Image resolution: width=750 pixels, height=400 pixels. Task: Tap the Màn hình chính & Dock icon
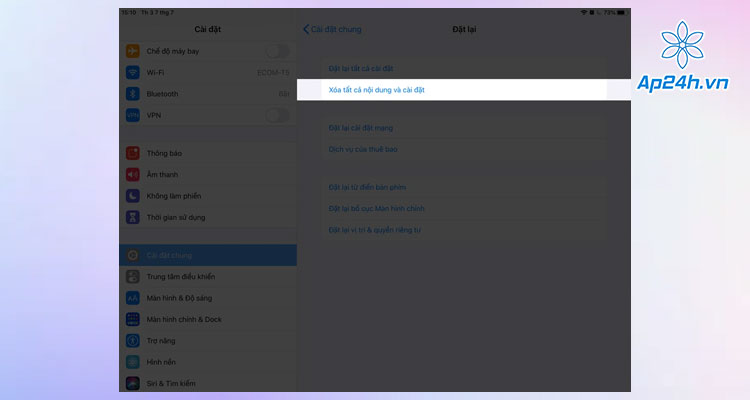[132, 319]
